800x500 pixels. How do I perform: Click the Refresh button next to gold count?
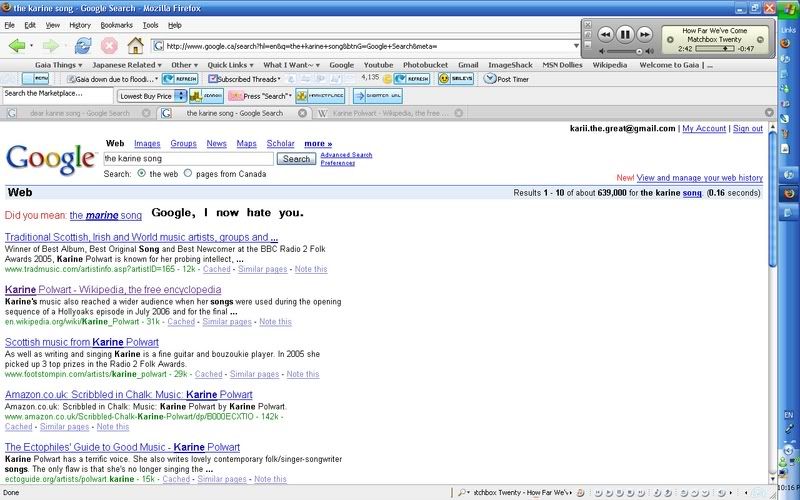412,79
